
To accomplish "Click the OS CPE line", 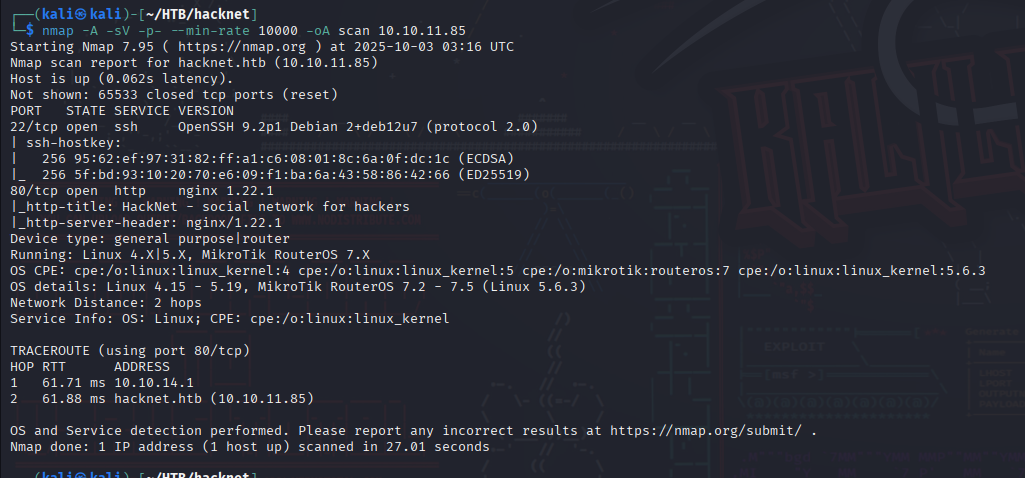I will click(x=498, y=271).
